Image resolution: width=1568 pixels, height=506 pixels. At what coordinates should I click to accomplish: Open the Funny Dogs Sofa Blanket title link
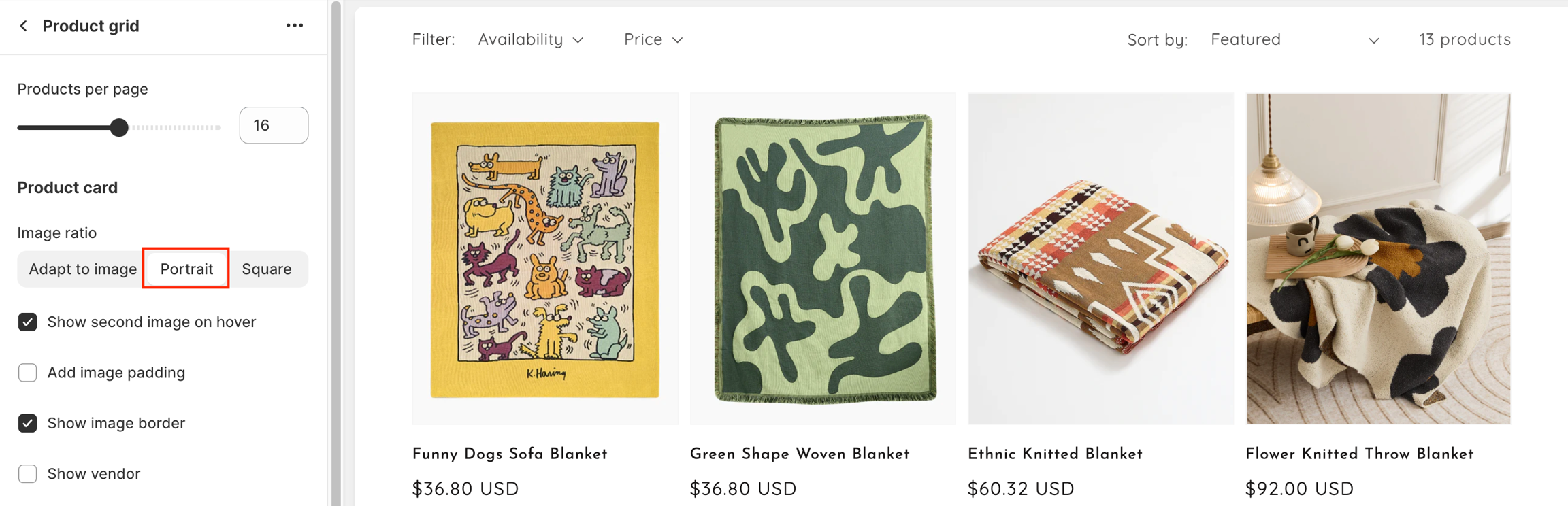click(x=510, y=454)
